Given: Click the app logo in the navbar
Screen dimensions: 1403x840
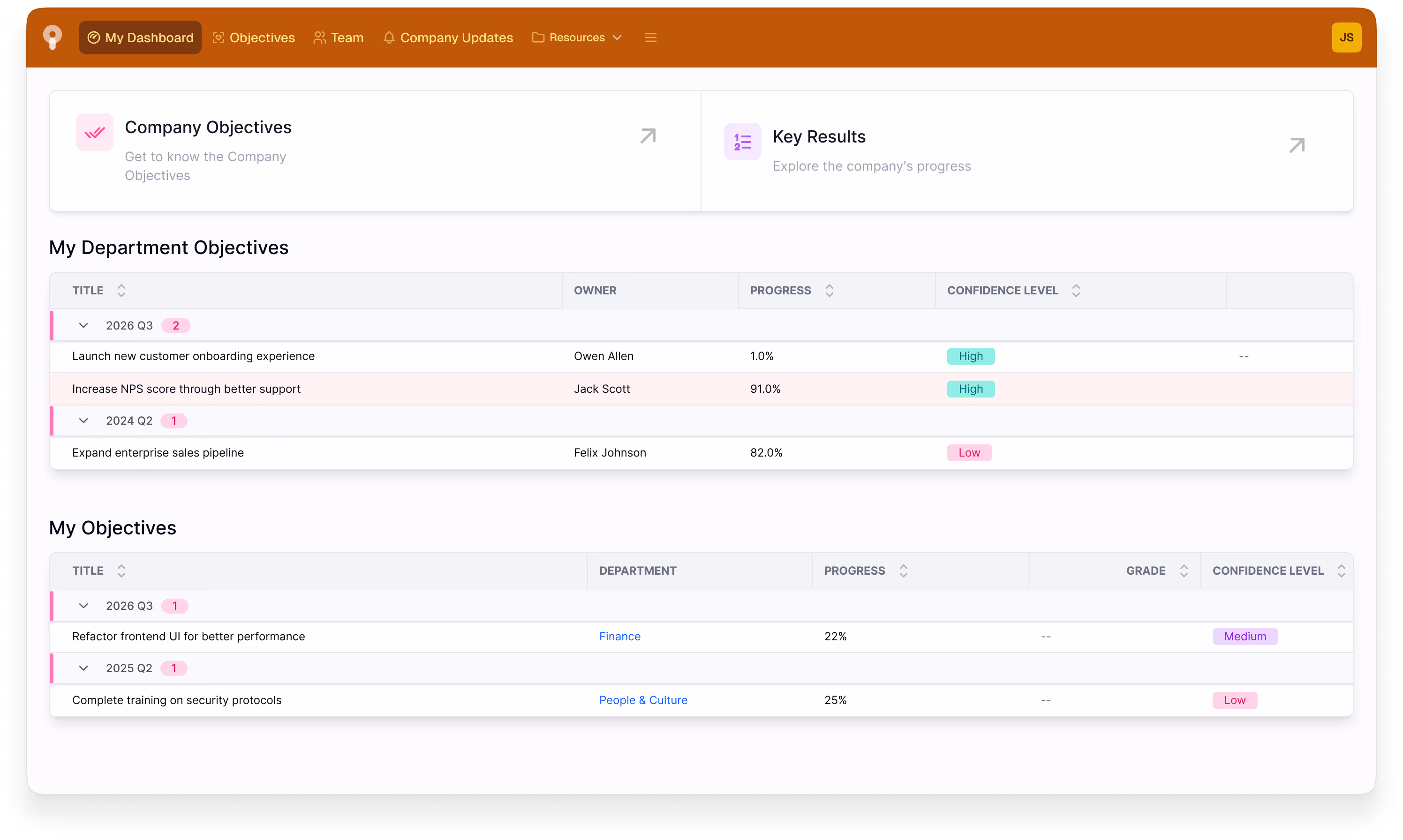Looking at the screenshot, I should click(52, 37).
